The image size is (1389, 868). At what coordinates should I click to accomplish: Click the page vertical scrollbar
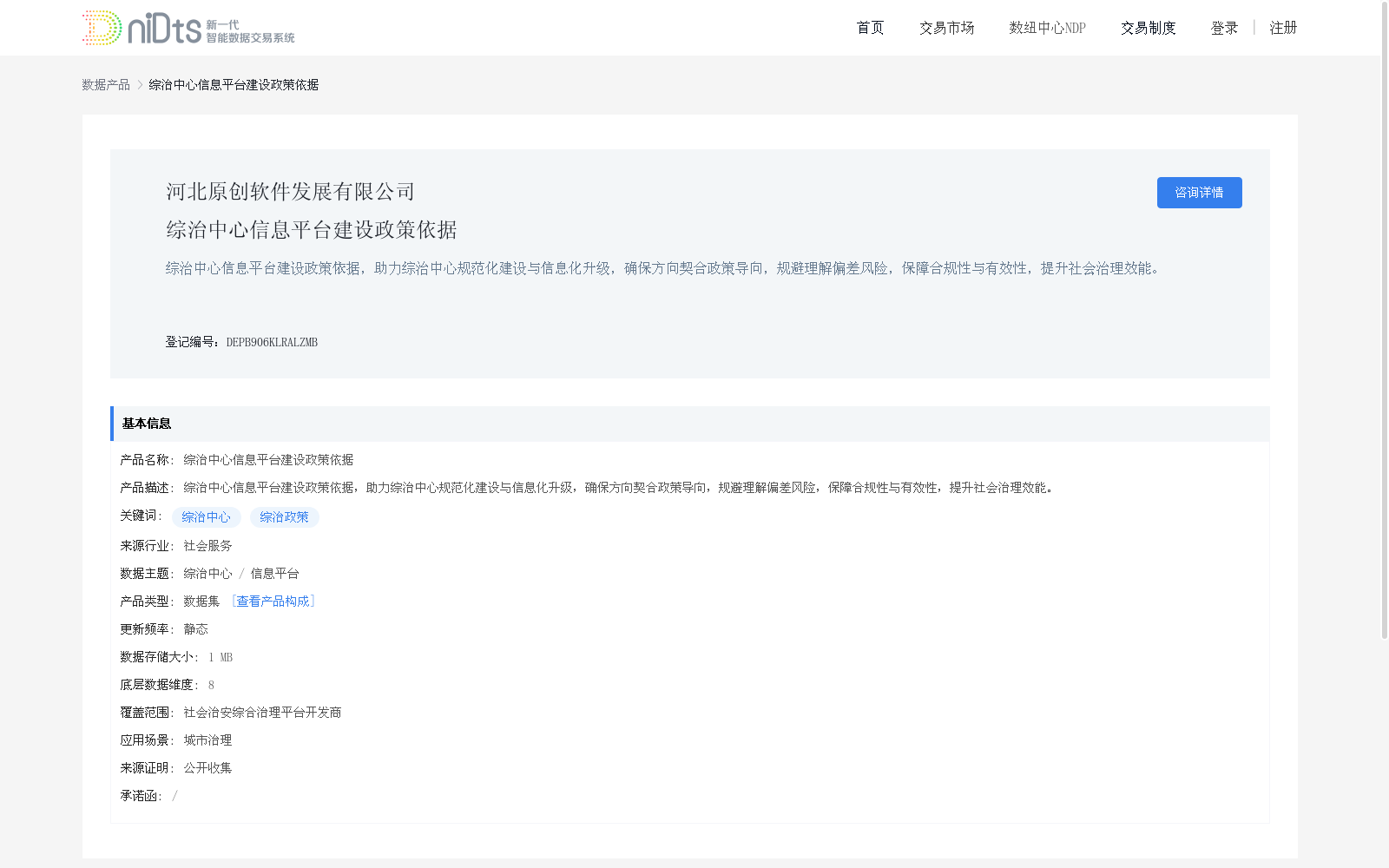point(1385,321)
